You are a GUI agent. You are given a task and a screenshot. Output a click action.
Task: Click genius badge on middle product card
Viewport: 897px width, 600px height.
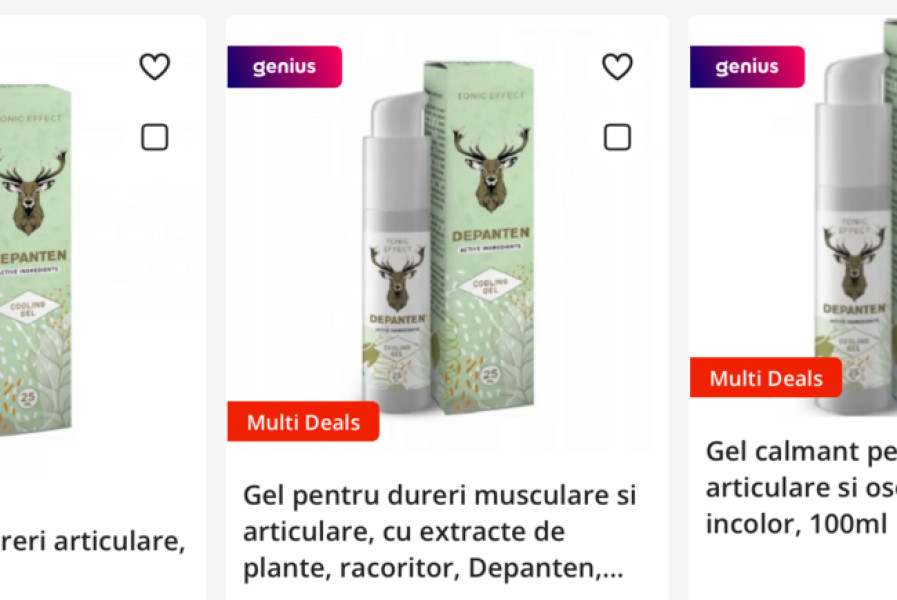tap(284, 67)
